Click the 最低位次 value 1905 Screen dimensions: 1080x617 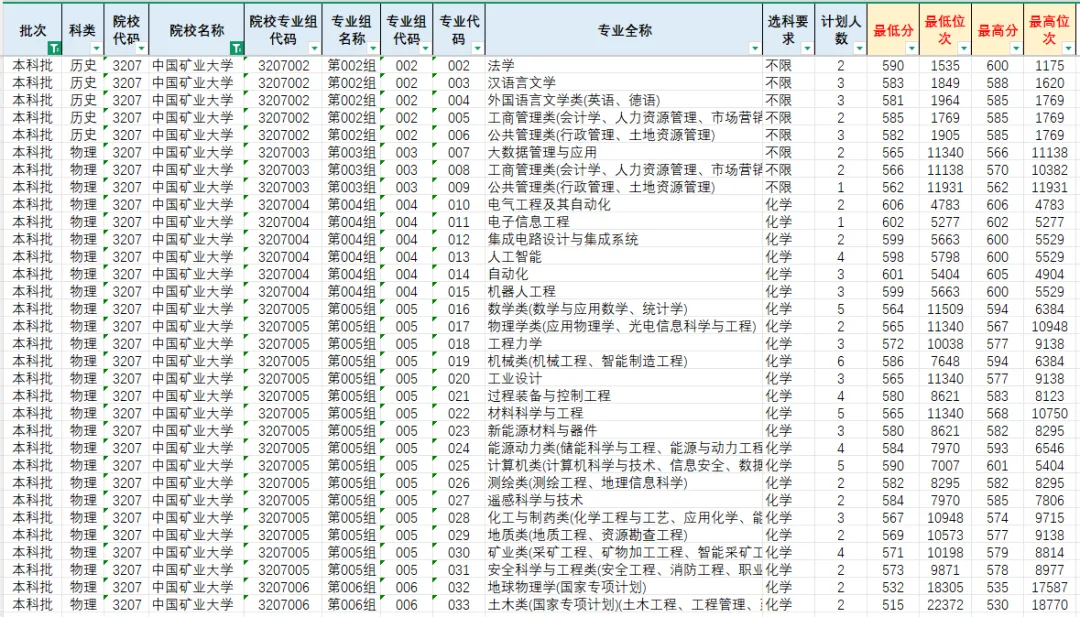click(945, 135)
